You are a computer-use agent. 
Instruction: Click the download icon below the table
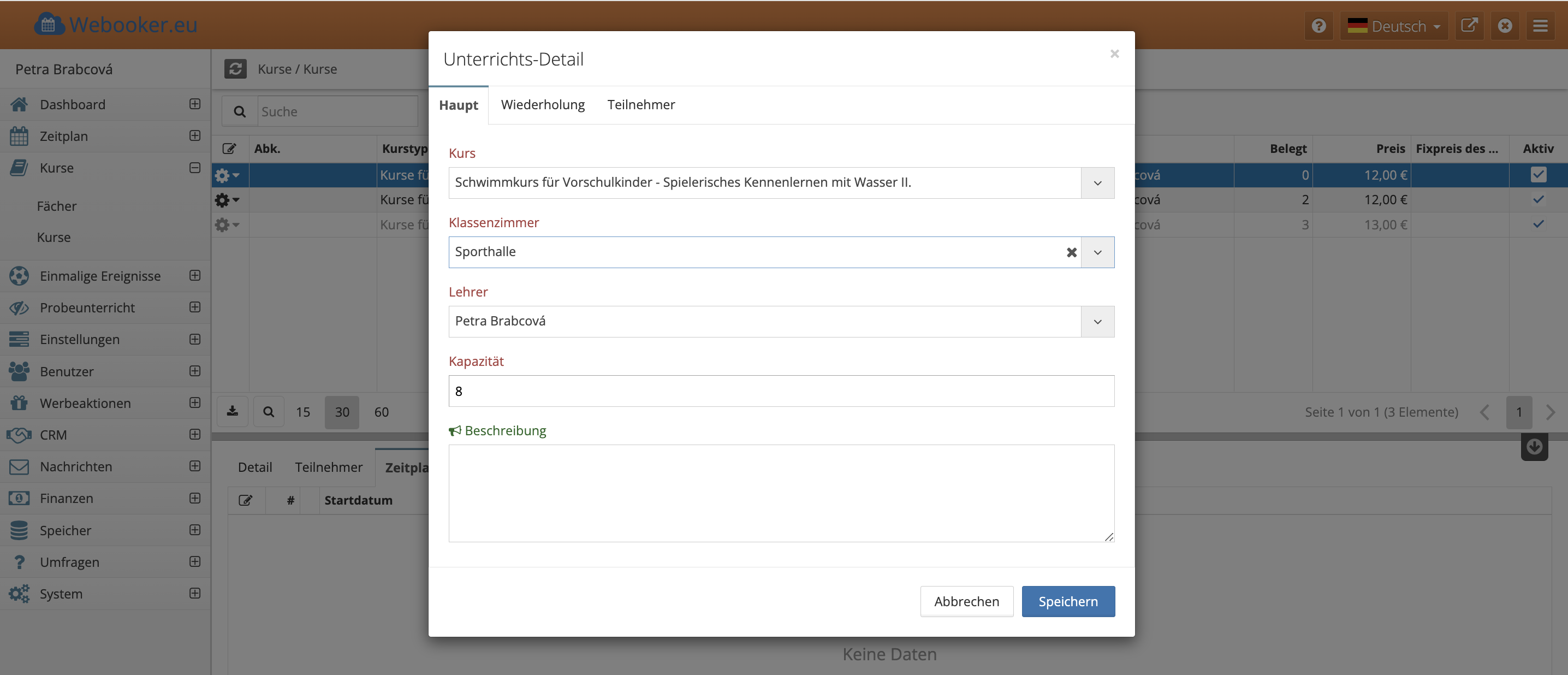(233, 411)
